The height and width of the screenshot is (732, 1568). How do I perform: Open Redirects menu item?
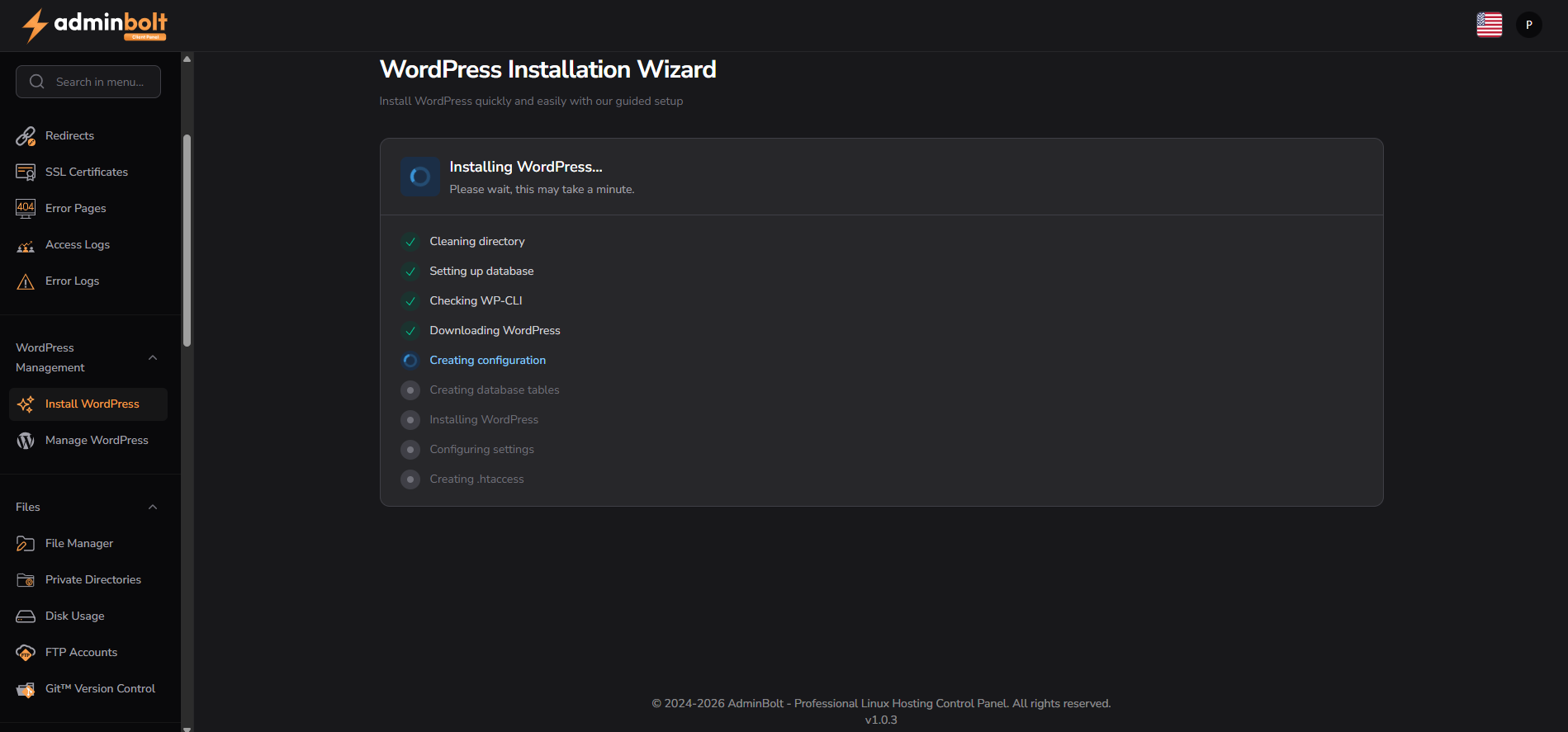point(88,136)
